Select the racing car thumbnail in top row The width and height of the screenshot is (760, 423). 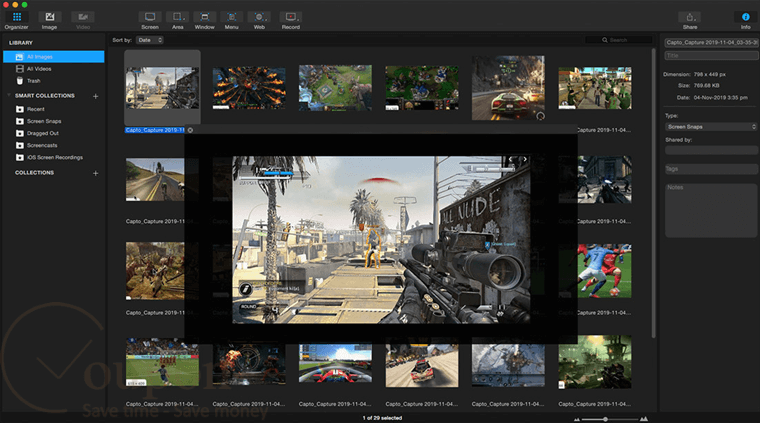[508, 88]
